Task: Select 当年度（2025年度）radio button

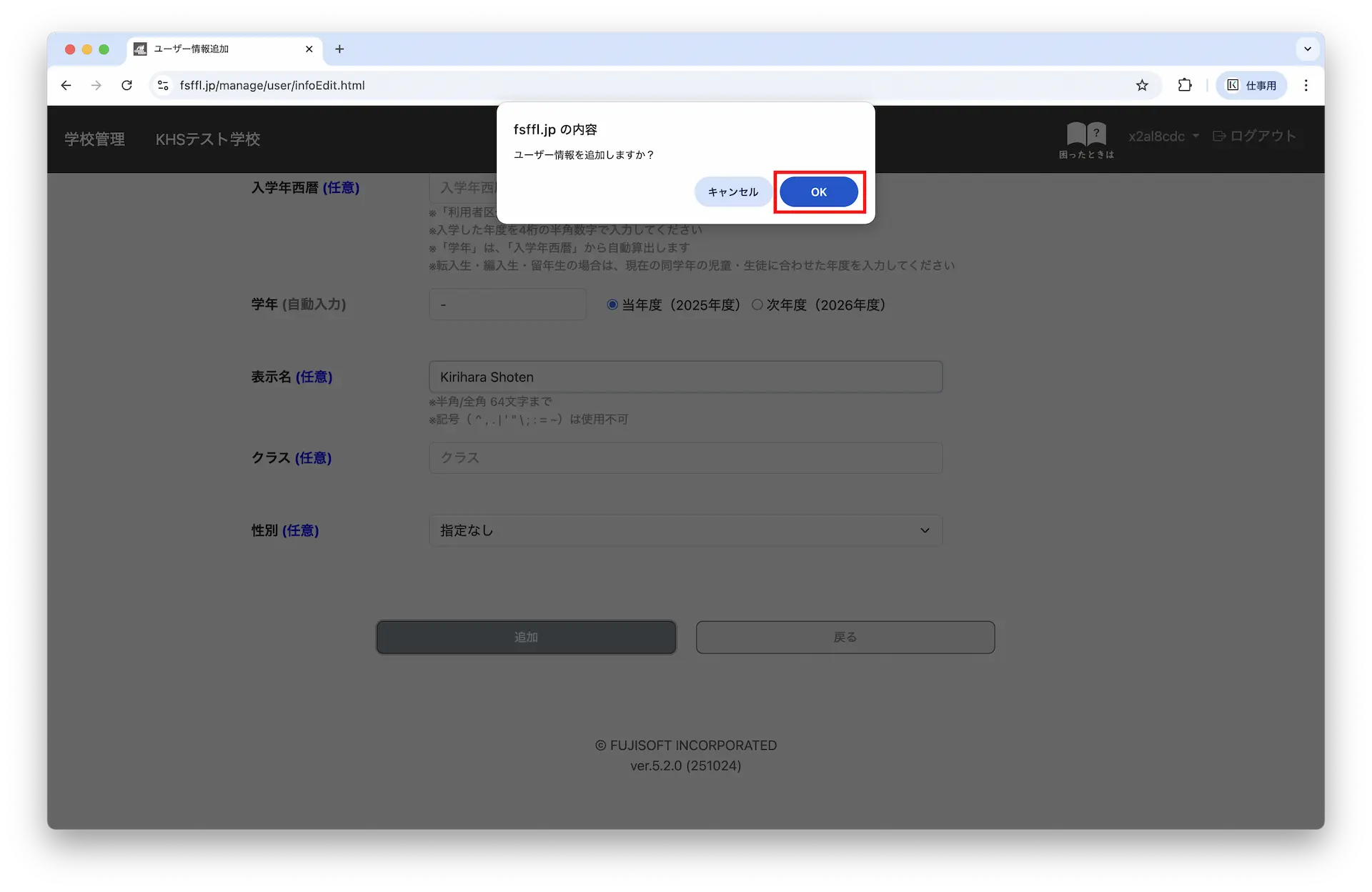Action: [x=612, y=304]
